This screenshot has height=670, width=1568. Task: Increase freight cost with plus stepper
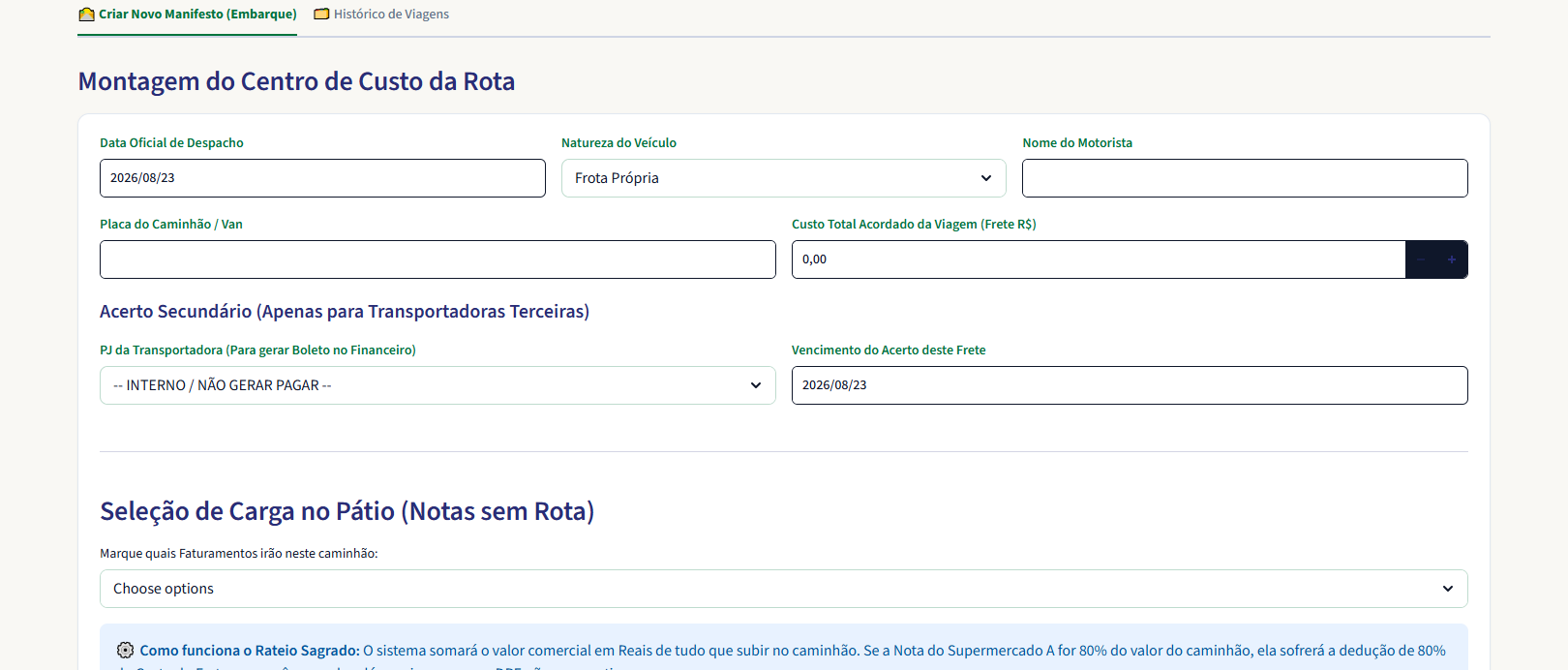tap(1452, 259)
